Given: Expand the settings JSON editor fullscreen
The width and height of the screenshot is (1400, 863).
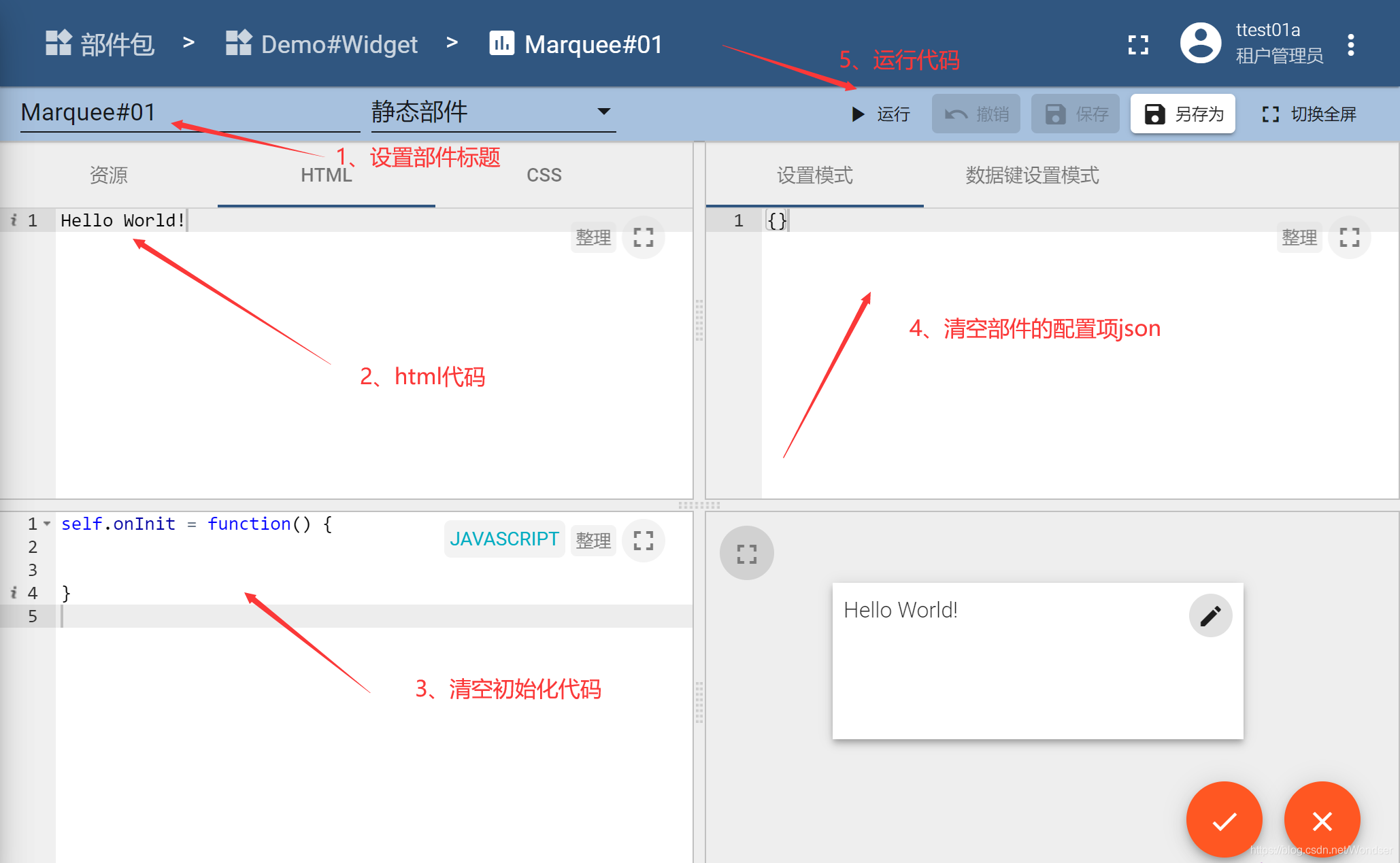Looking at the screenshot, I should pyautogui.click(x=1349, y=237).
